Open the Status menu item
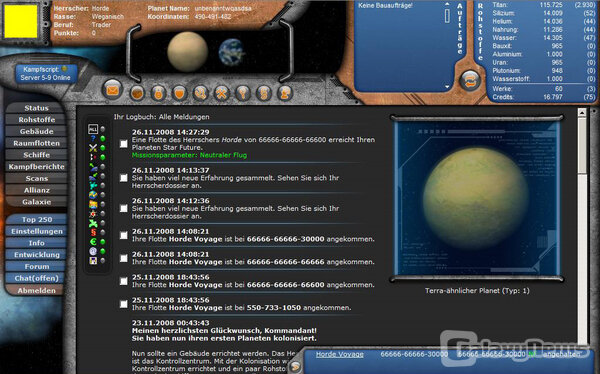 click(36, 108)
